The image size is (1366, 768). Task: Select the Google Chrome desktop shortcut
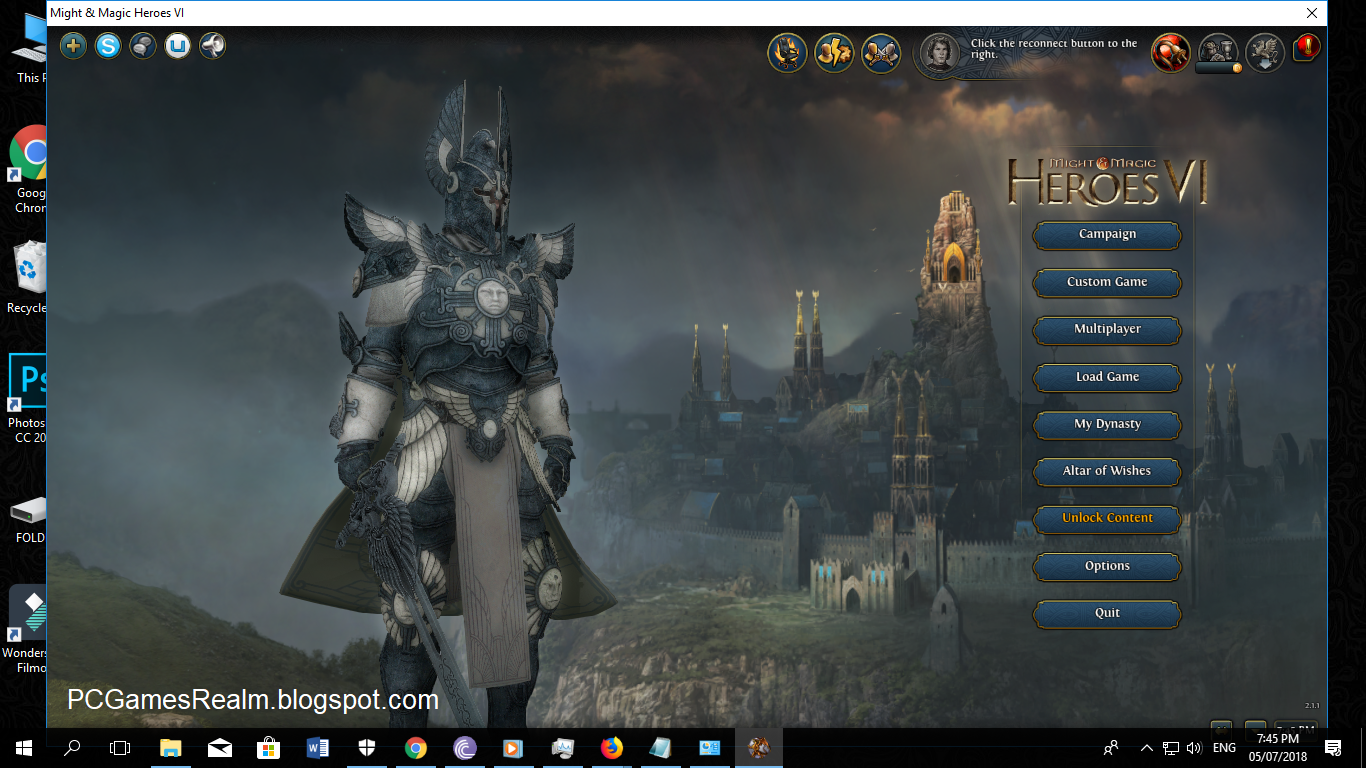[30, 170]
